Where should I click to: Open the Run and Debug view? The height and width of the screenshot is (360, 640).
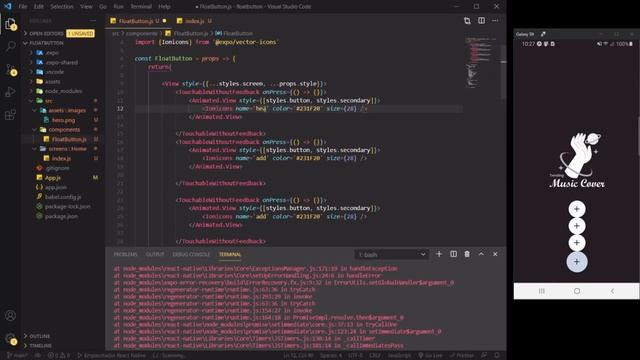pos(11,92)
